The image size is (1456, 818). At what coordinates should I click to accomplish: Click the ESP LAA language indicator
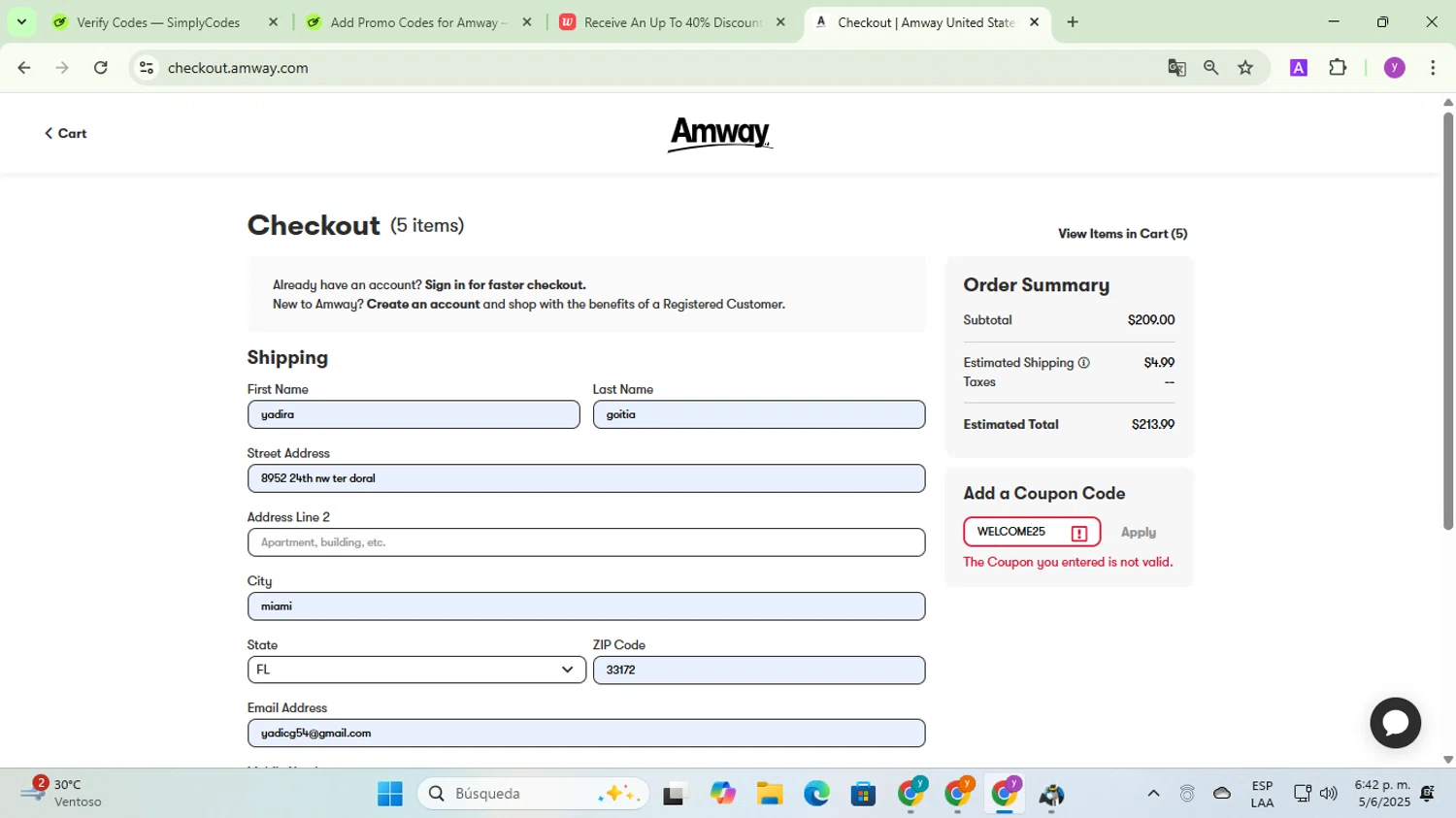coord(1262,794)
